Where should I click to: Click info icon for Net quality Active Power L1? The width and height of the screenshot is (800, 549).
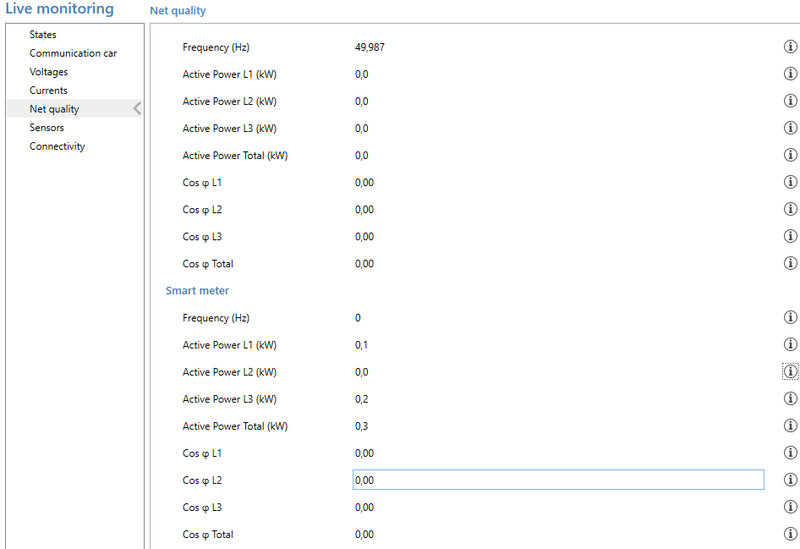point(790,73)
